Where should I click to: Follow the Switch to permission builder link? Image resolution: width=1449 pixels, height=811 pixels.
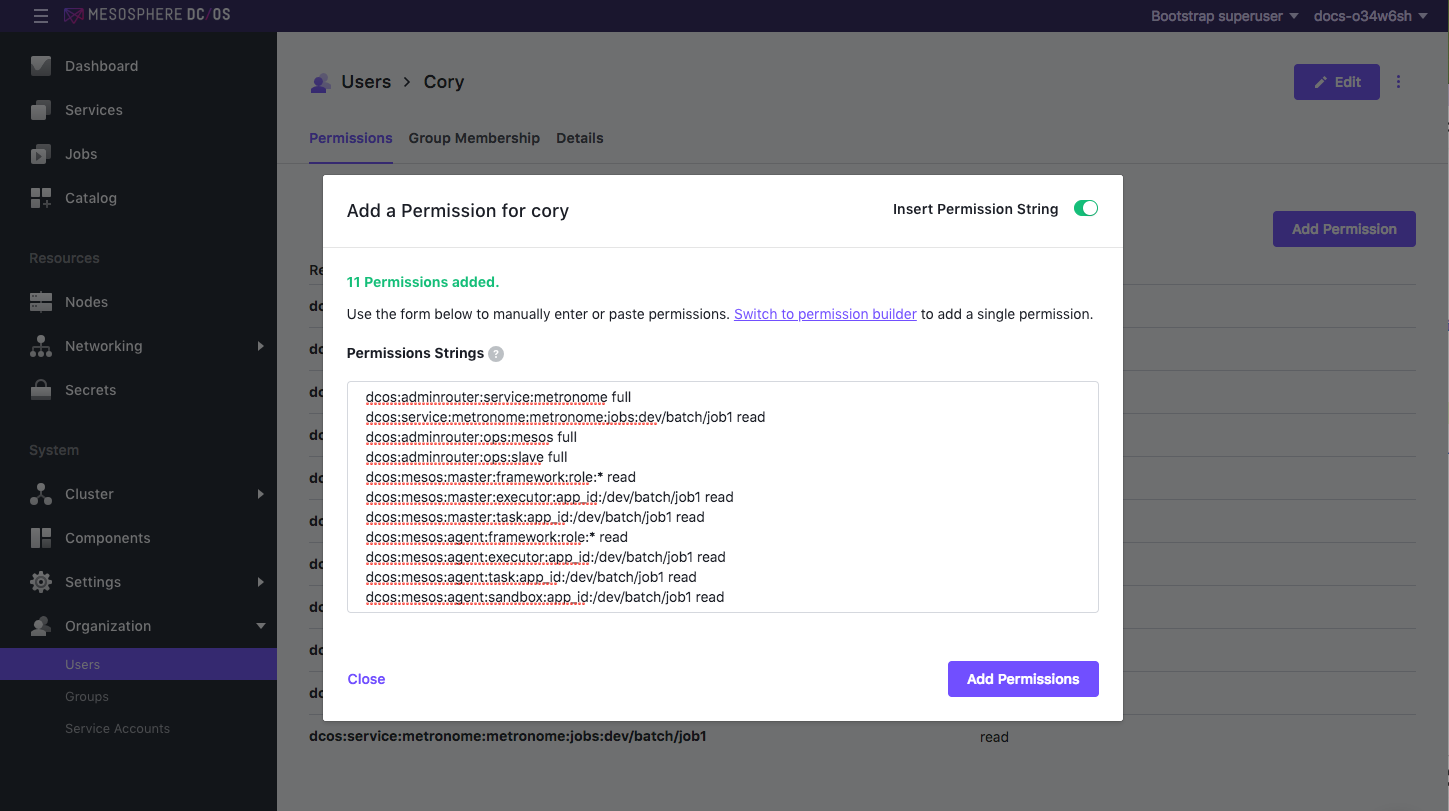coord(825,314)
